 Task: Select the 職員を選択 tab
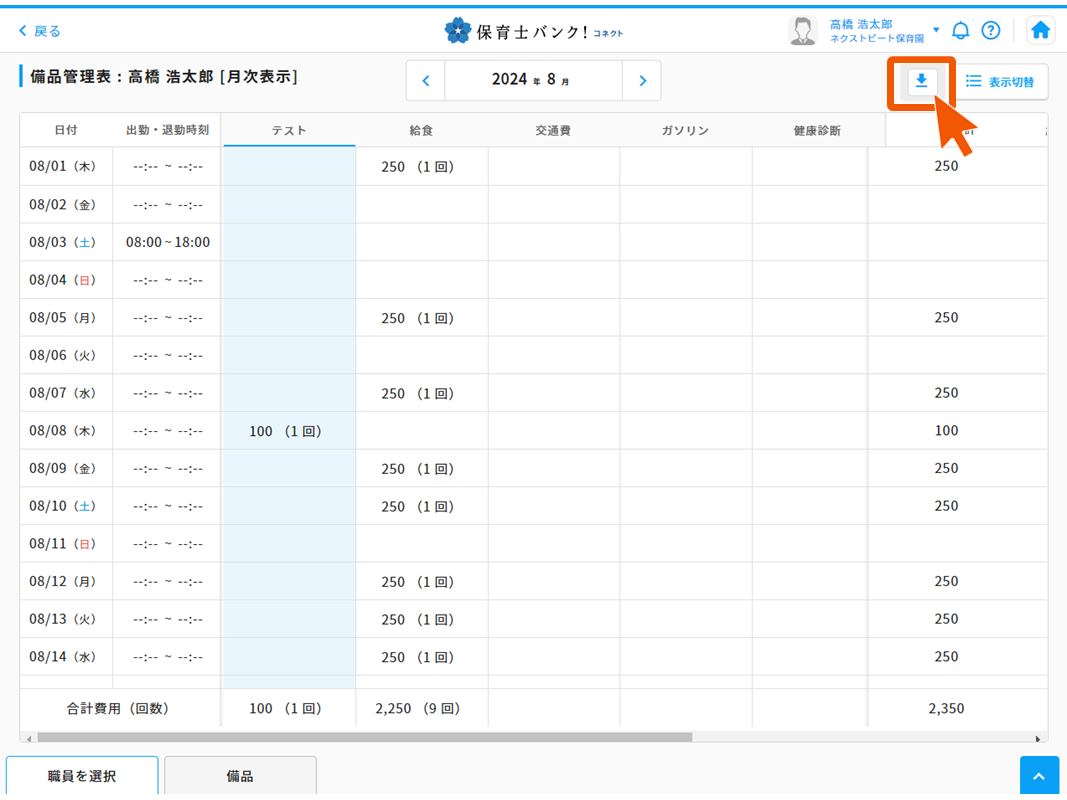[x=82, y=776]
